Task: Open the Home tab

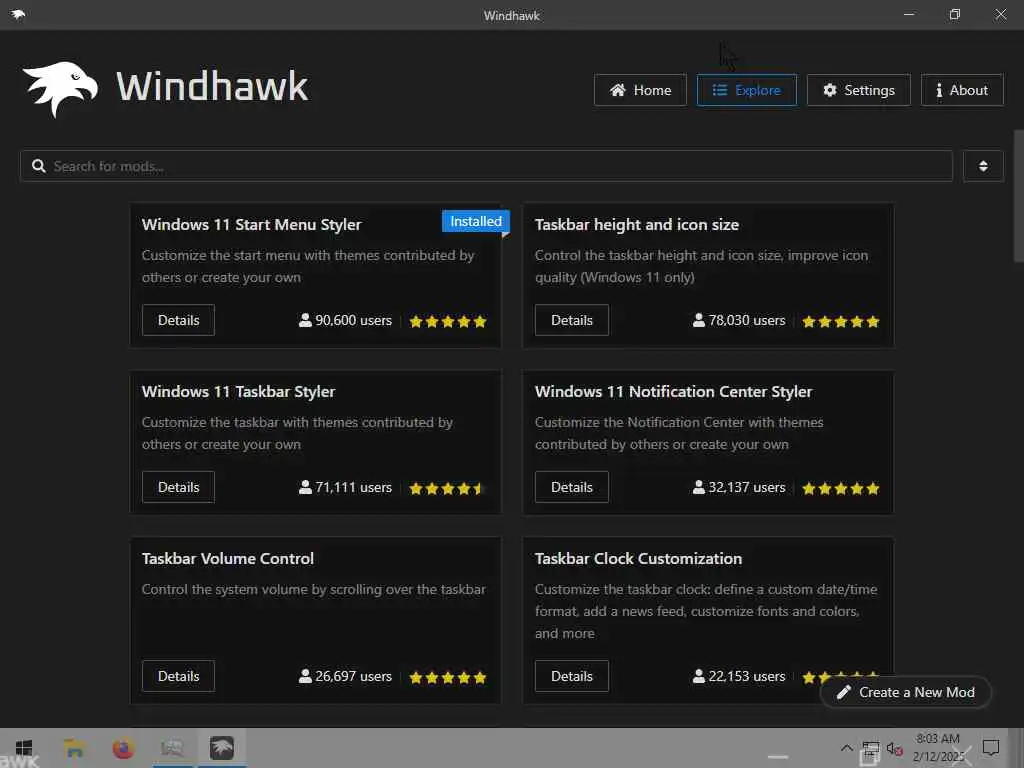Action: point(640,90)
